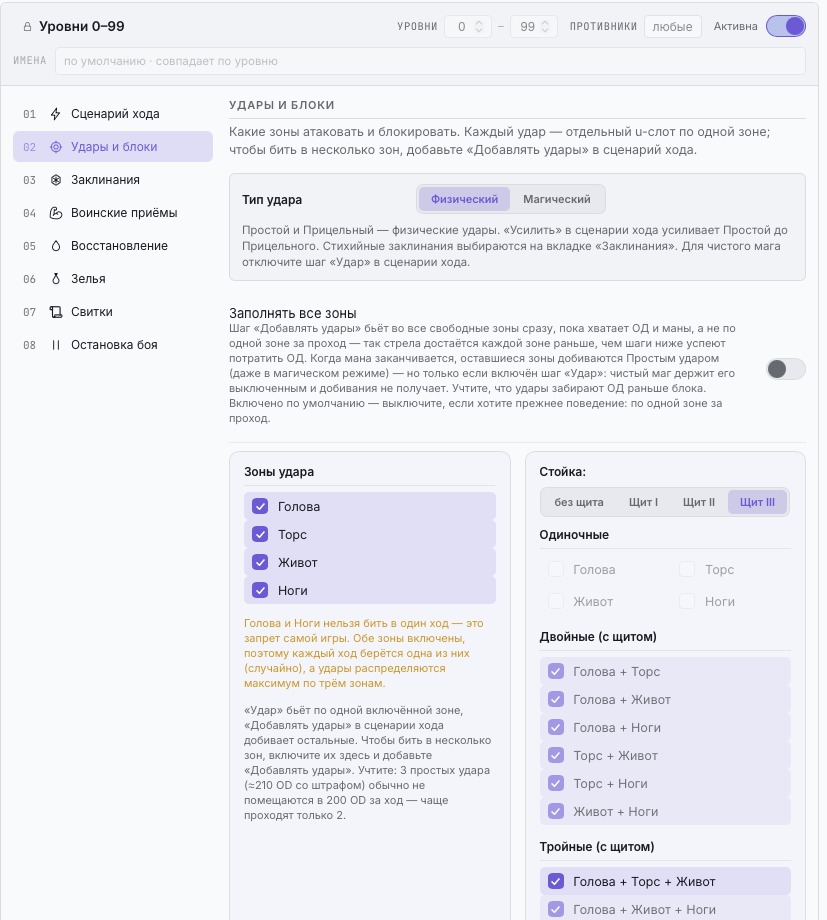This screenshot has height=920, width=827.
Task: Click the scroll icon for Свитки
Action: 56,312
